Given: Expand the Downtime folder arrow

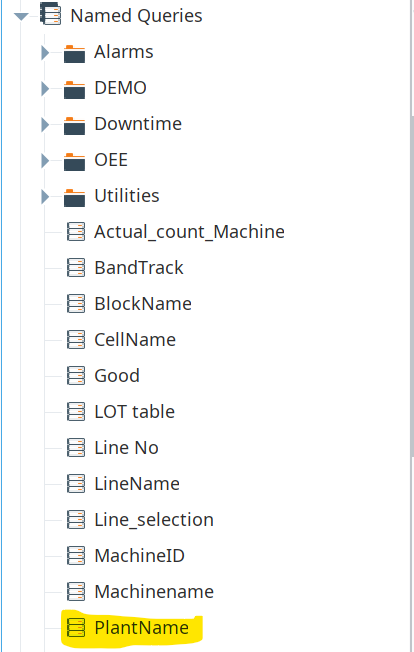Looking at the screenshot, I should coord(45,125).
